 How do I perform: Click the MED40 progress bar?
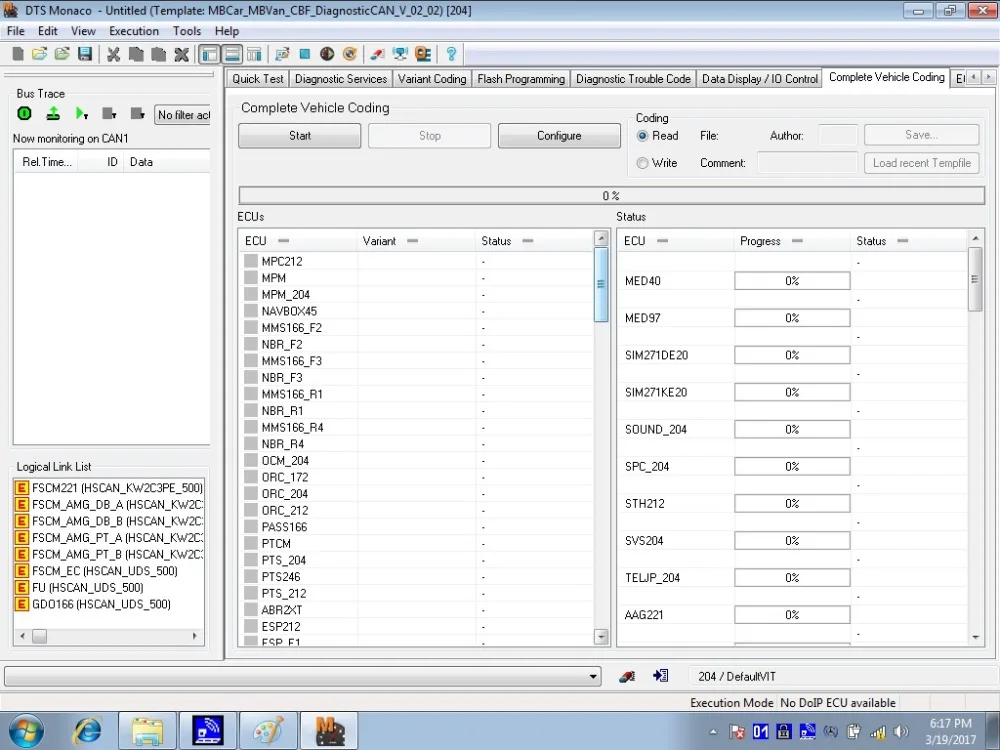pyautogui.click(x=791, y=281)
